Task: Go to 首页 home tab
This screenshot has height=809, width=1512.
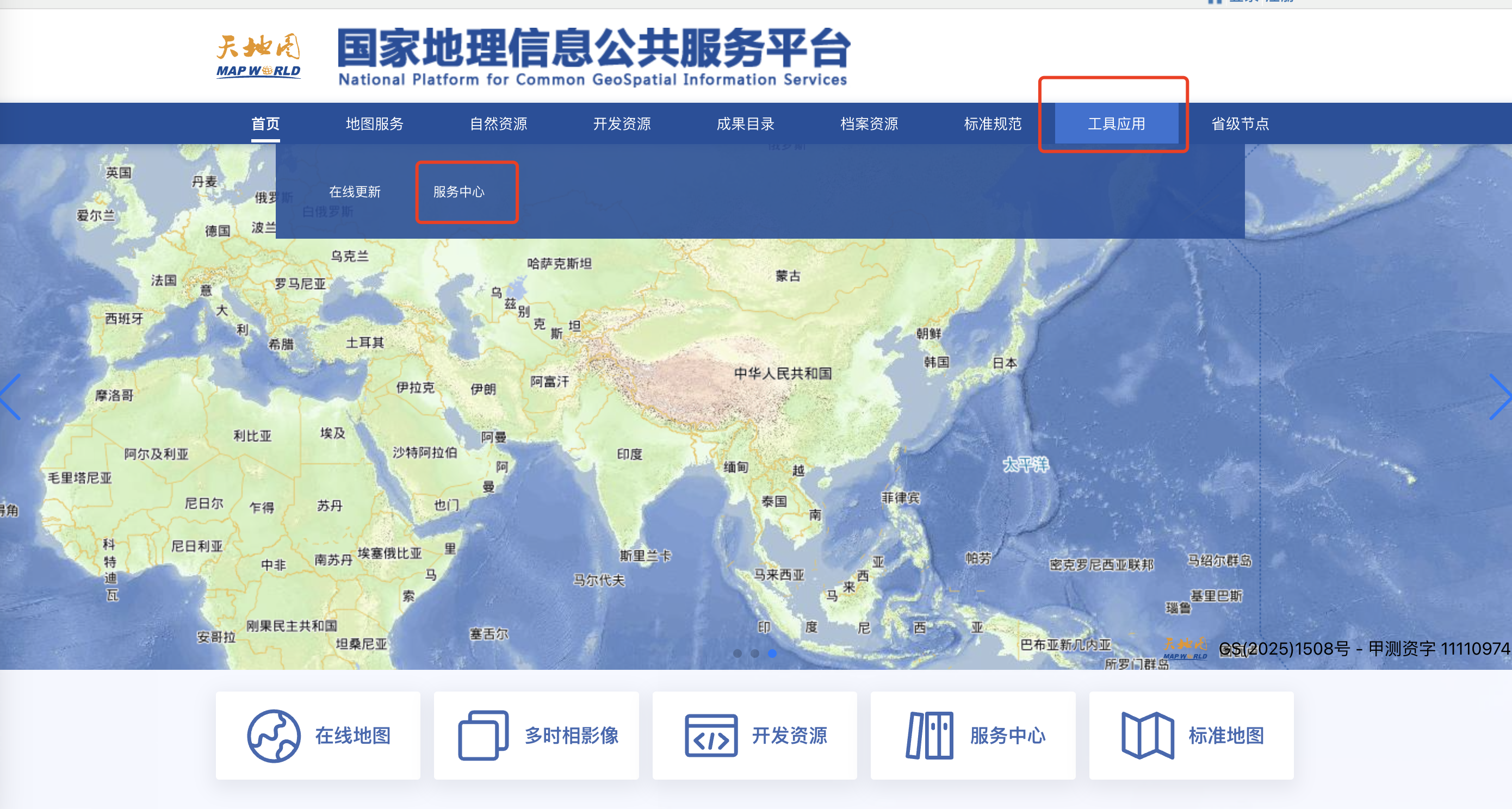Action: click(x=265, y=124)
